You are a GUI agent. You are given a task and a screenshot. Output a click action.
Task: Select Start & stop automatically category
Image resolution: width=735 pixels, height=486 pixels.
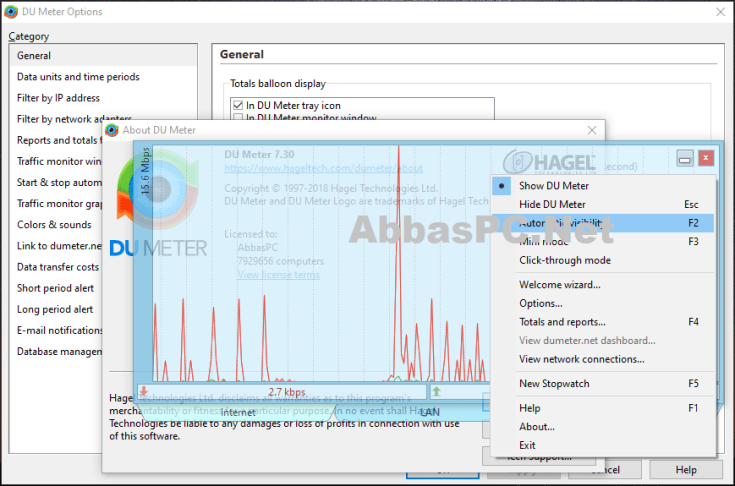59,182
